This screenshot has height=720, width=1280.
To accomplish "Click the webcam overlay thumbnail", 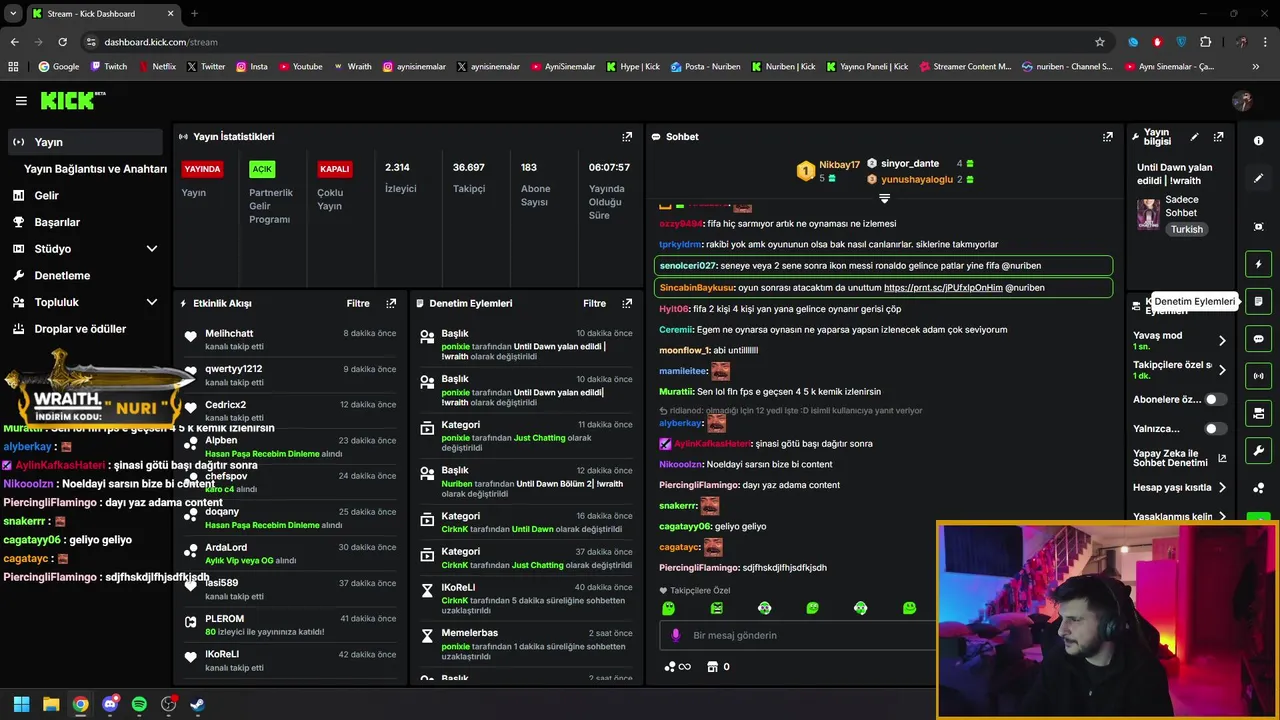I will coord(1107,620).
